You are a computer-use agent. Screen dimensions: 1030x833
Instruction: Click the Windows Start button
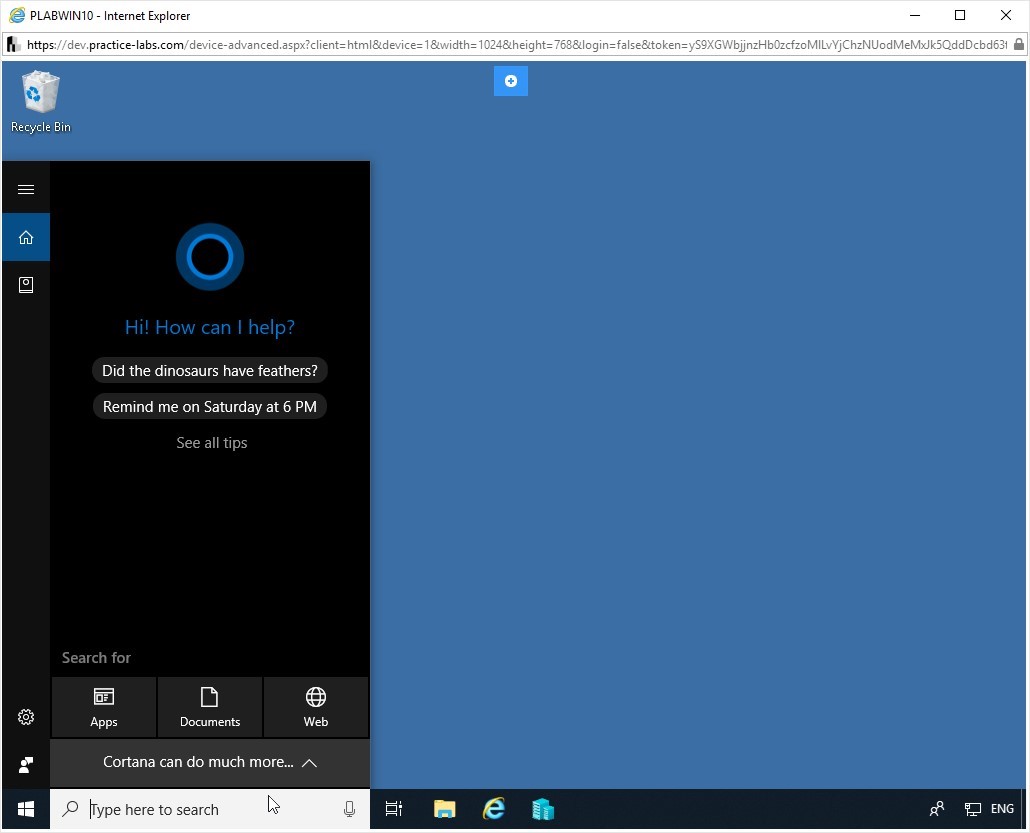[x=26, y=809]
